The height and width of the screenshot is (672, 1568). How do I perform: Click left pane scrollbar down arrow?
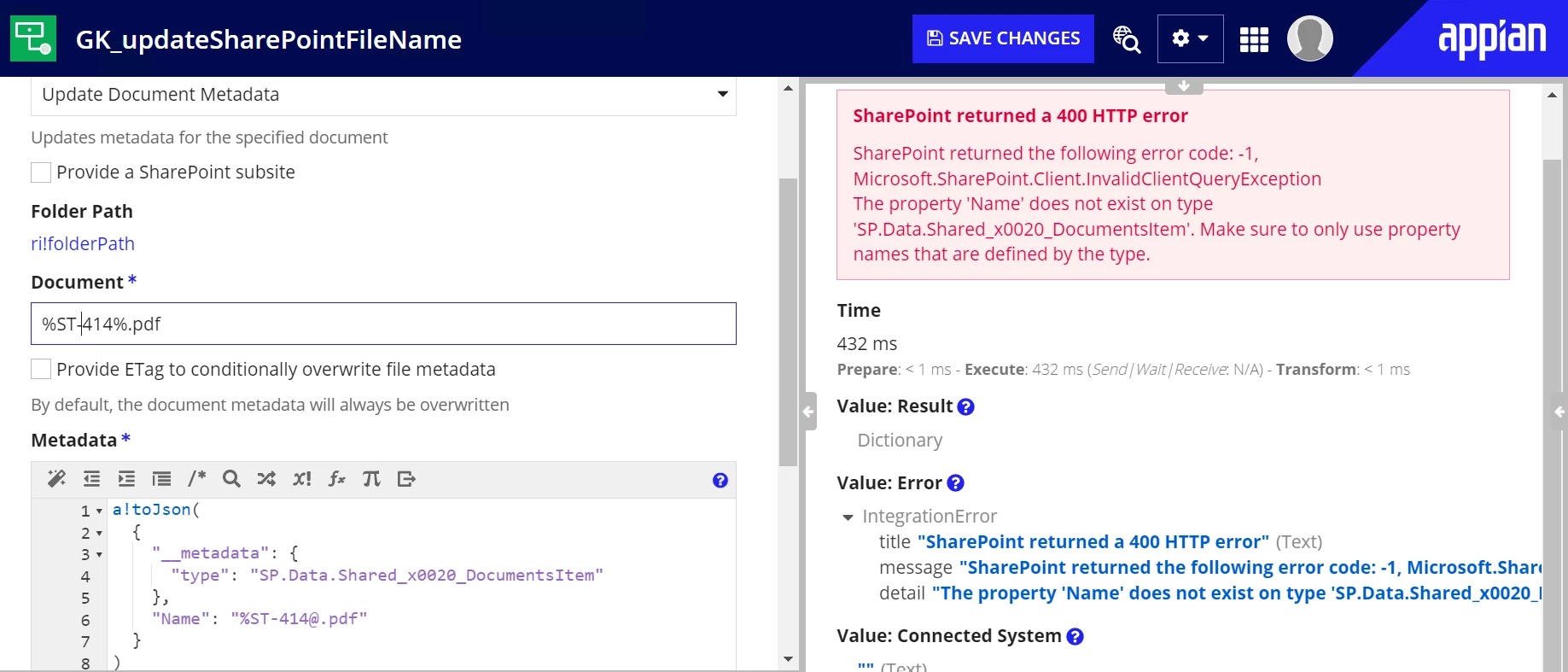pyautogui.click(x=788, y=659)
